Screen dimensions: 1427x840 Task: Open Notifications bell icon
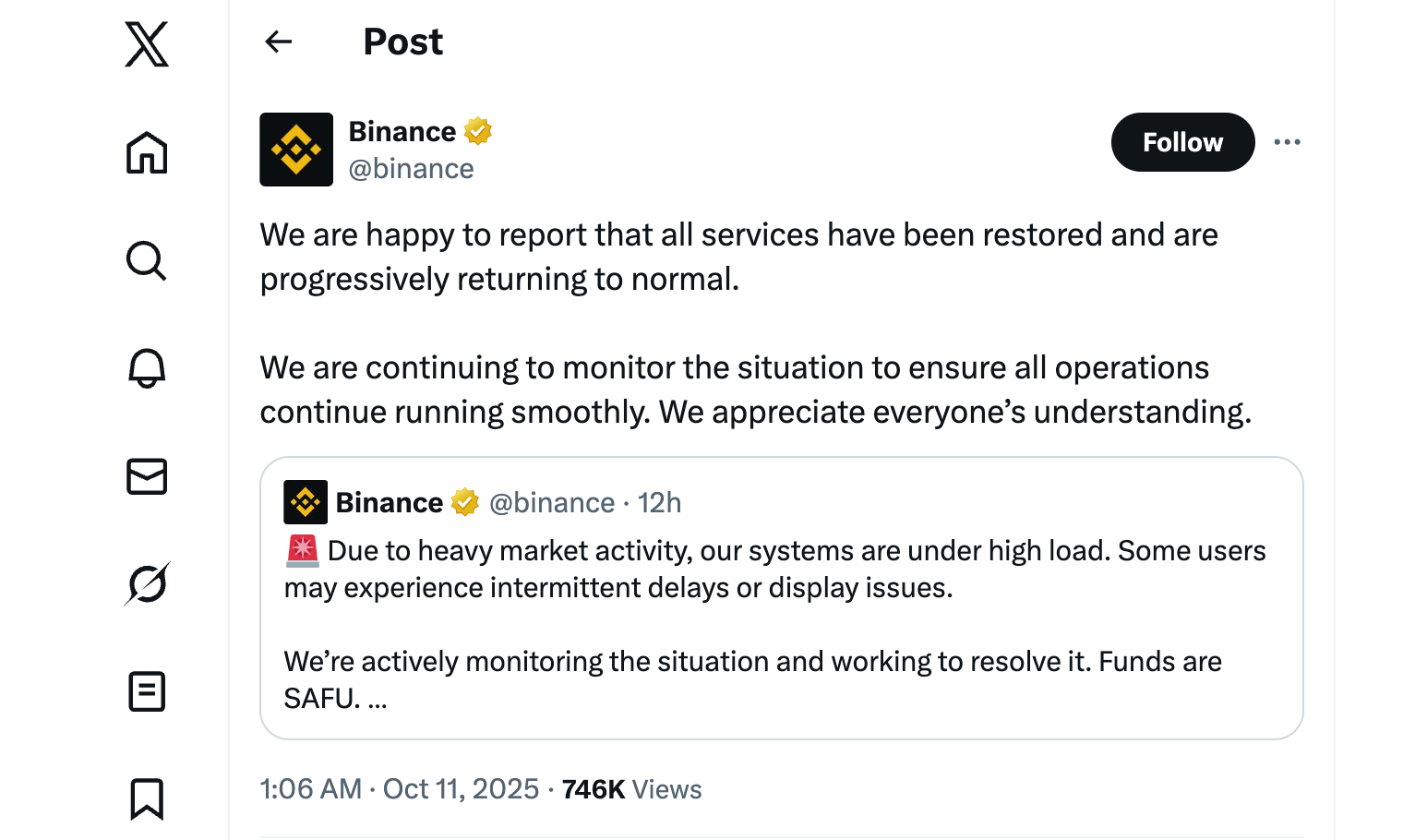pos(147,368)
